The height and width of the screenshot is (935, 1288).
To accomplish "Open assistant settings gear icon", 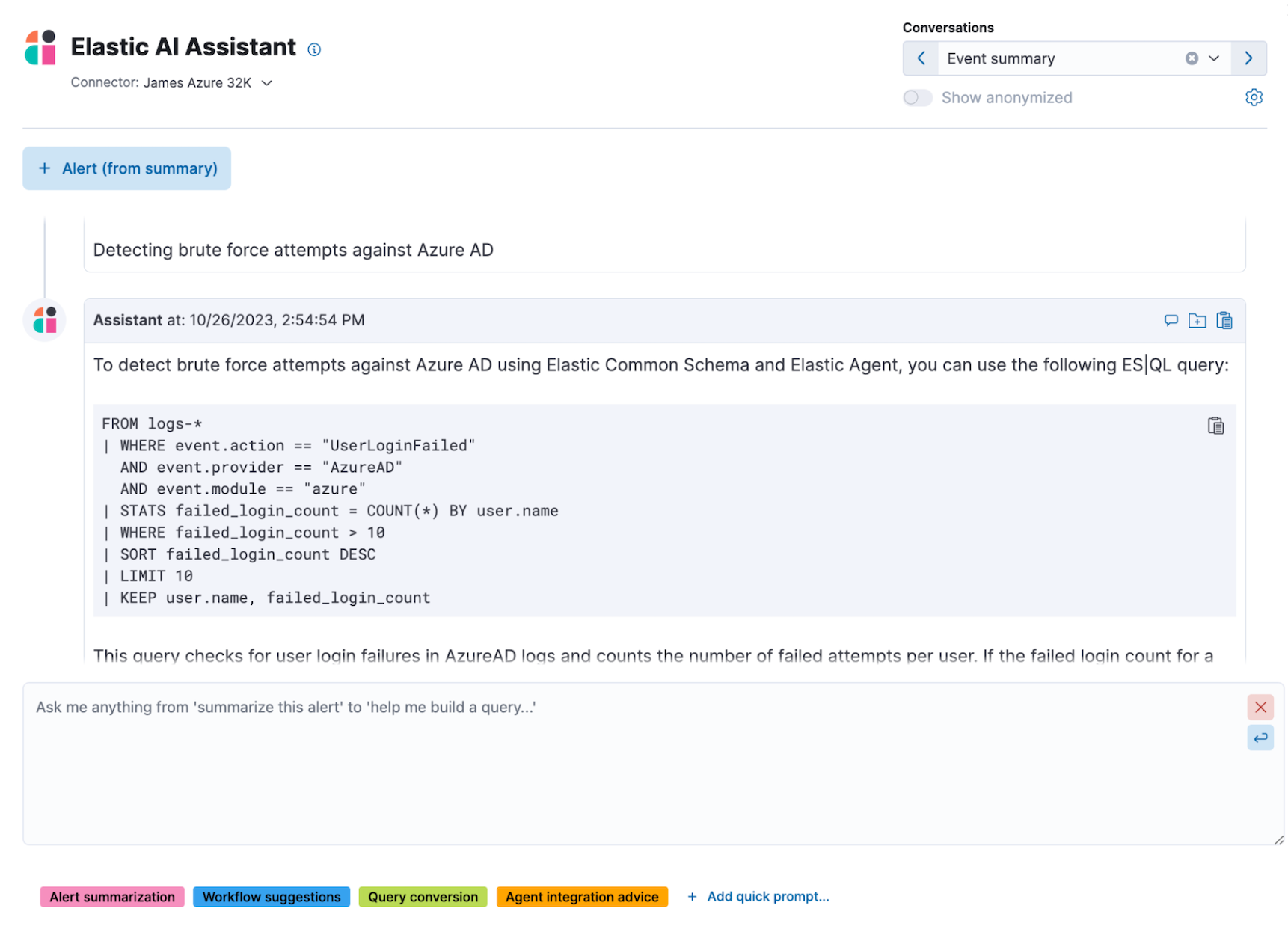I will (1254, 98).
